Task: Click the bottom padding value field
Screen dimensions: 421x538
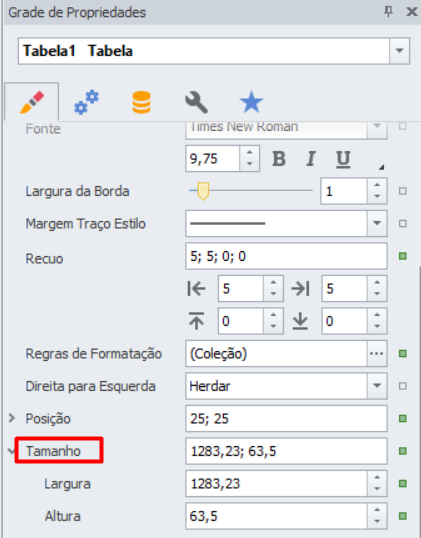Action: [344, 321]
